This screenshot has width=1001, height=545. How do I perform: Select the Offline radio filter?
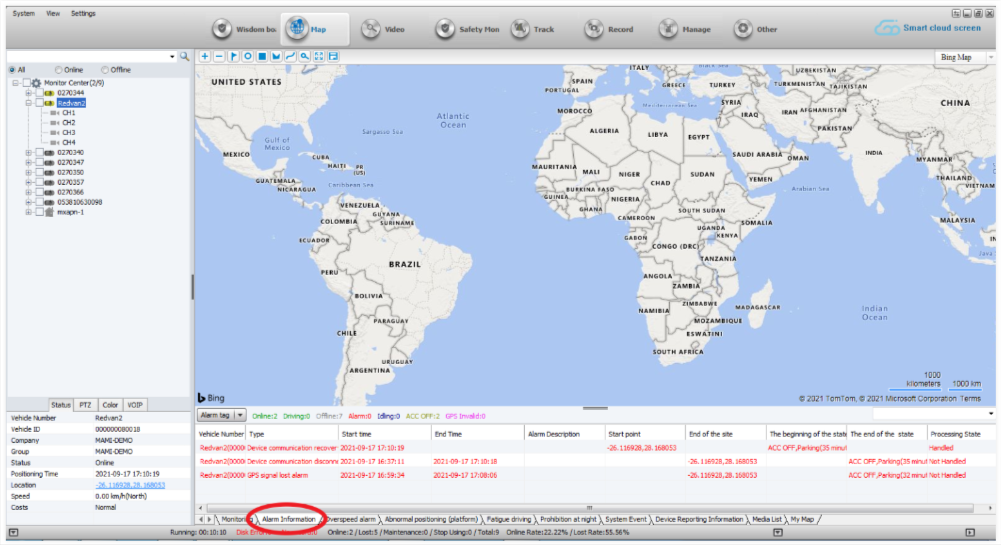105,70
